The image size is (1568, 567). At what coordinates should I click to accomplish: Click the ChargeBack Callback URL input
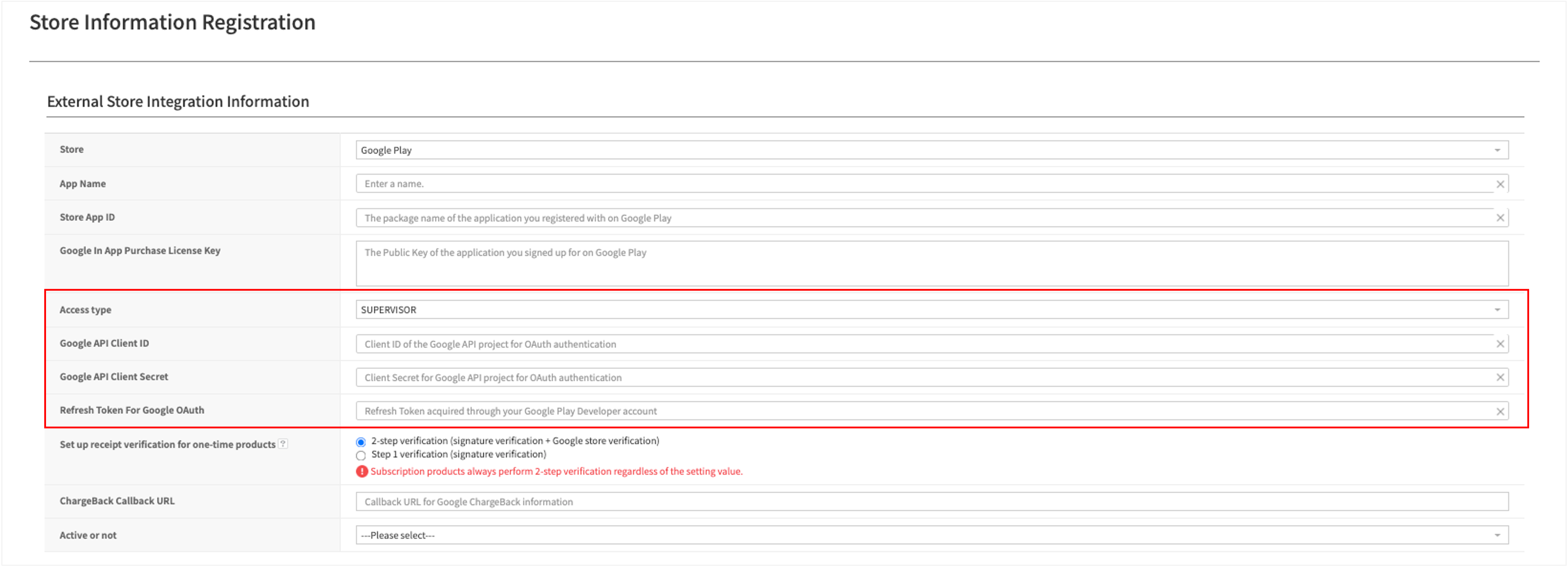pos(932,502)
